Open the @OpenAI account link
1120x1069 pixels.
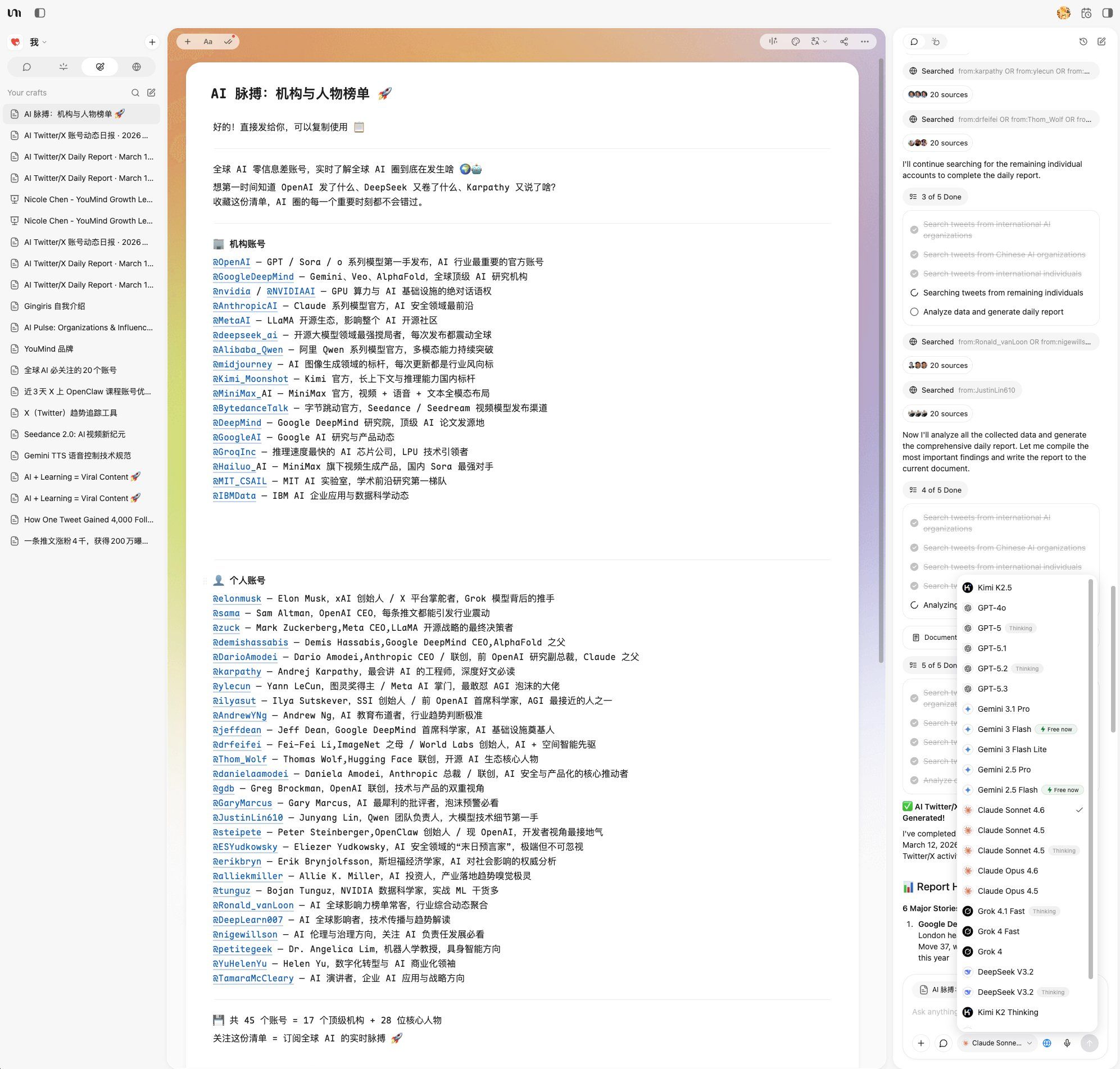(232, 262)
